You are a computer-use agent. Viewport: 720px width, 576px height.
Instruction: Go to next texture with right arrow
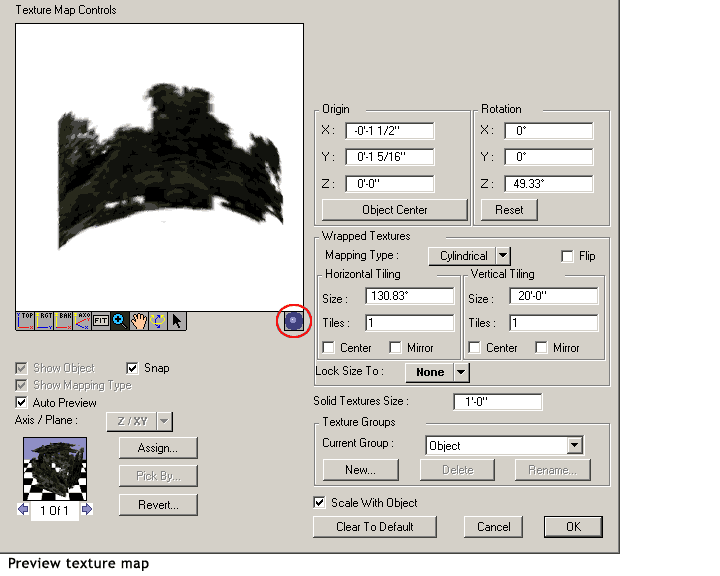(x=87, y=509)
